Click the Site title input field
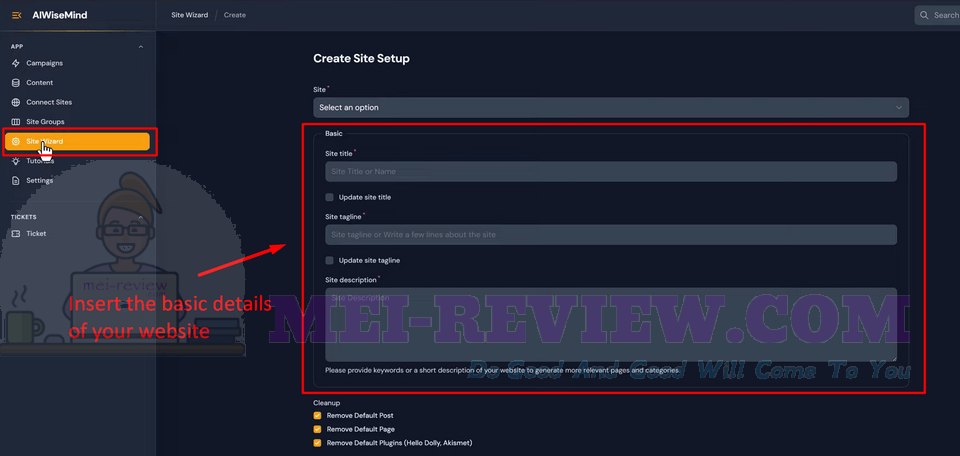 tap(611, 171)
